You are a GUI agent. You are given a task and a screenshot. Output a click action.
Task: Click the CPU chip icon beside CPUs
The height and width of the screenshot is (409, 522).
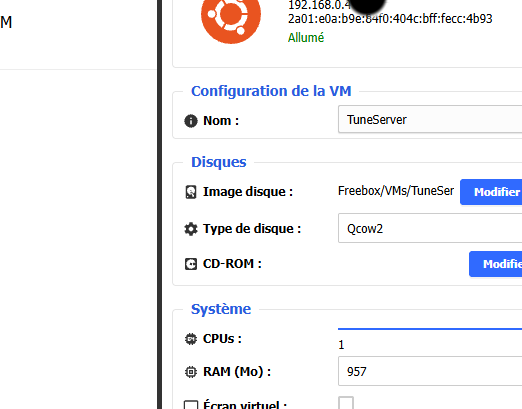click(x=191, y=339)
